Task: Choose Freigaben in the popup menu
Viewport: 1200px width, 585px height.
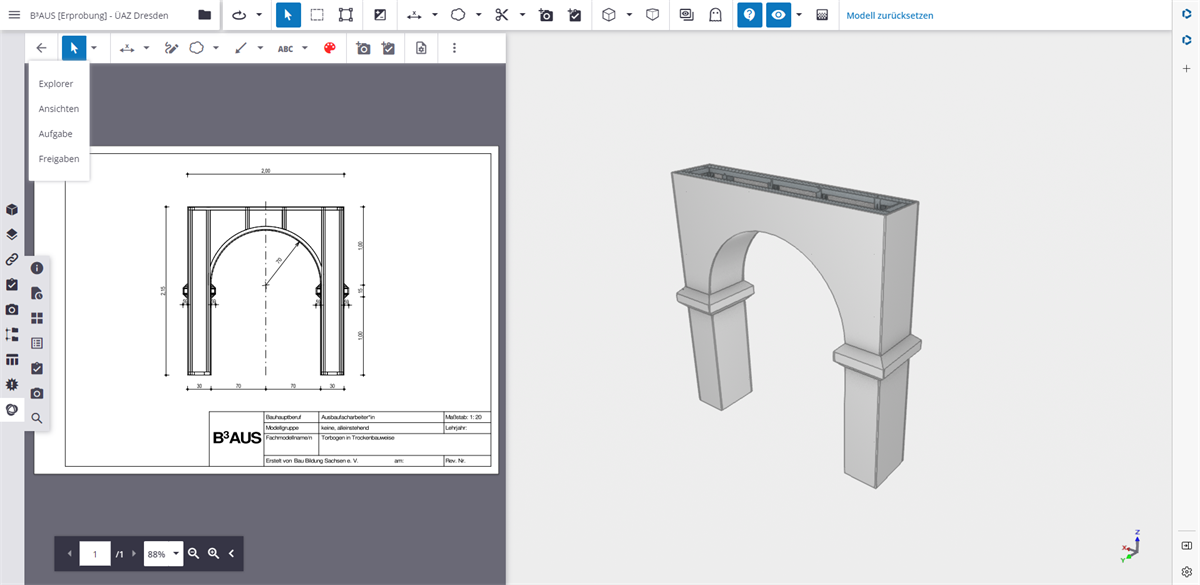Action: click(59, 159)
